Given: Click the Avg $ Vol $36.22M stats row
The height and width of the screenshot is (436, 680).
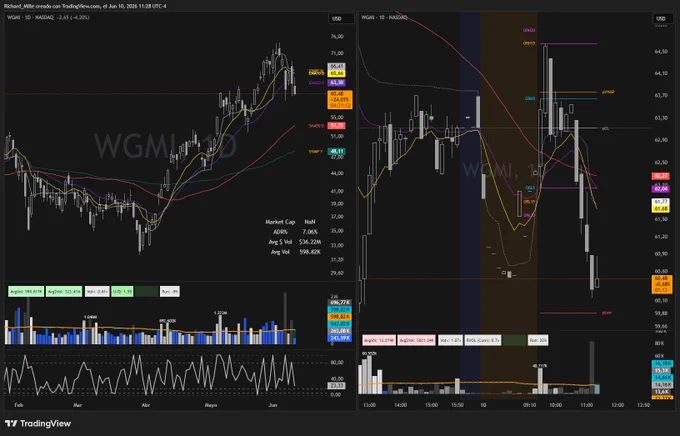Looking at the screenshot, I should click(293, 242).
